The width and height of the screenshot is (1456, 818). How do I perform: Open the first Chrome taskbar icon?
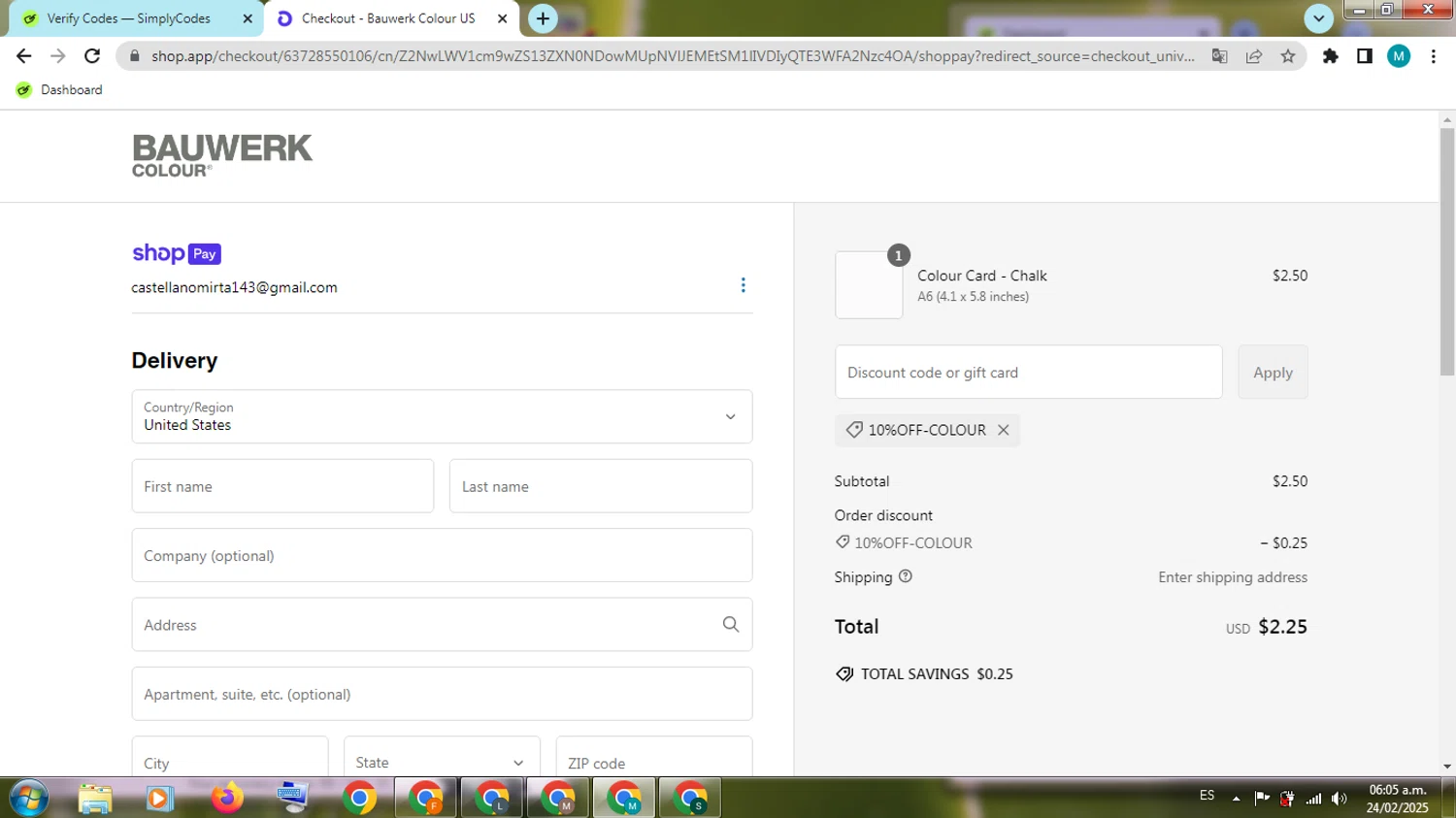(x=359, y=798)
